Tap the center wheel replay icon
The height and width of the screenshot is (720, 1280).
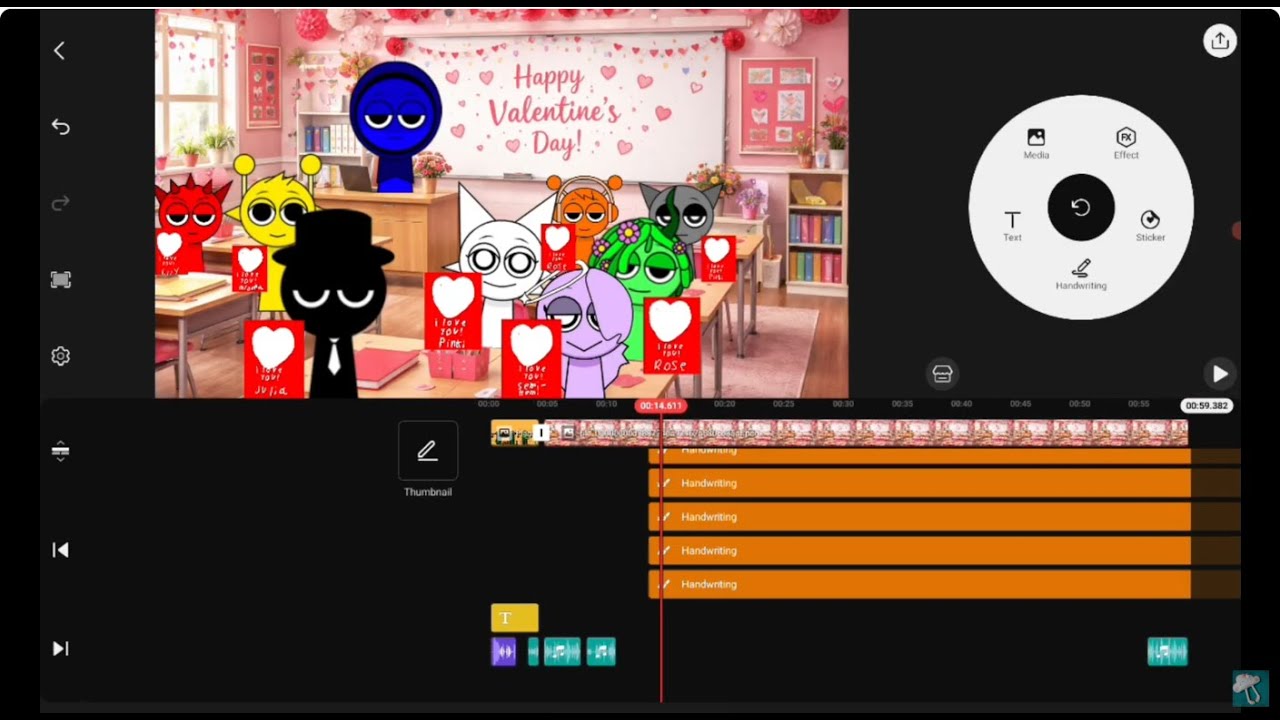pyautogui.click(x=1081, y=207)
